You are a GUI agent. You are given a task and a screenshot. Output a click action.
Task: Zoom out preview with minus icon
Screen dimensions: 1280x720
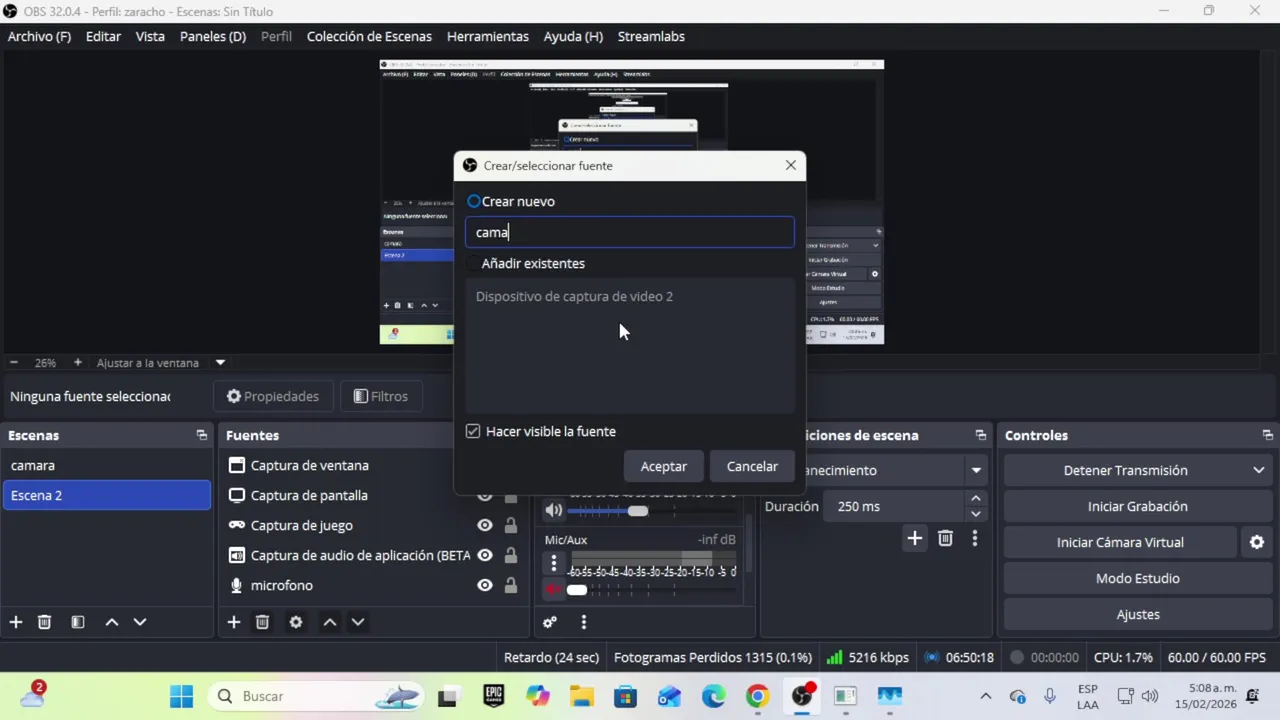point(14,362)
